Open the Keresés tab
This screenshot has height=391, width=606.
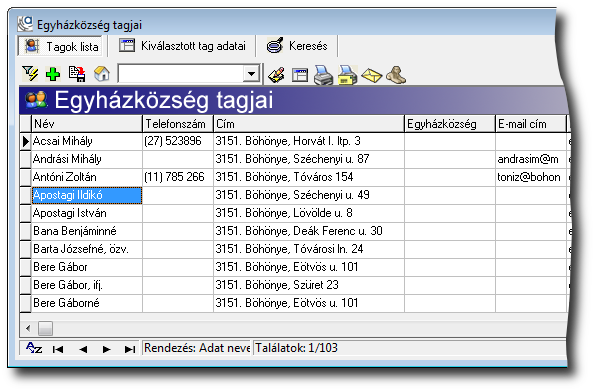298,46
